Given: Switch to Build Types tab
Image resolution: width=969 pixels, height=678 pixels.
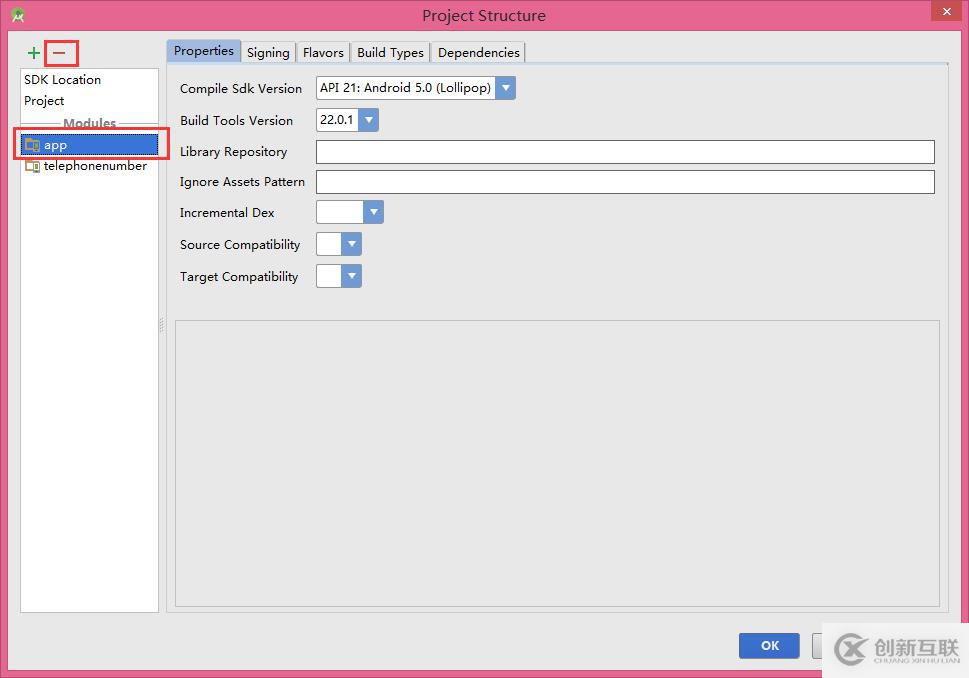Looking at the screenshot, I should tap(391, 53).
